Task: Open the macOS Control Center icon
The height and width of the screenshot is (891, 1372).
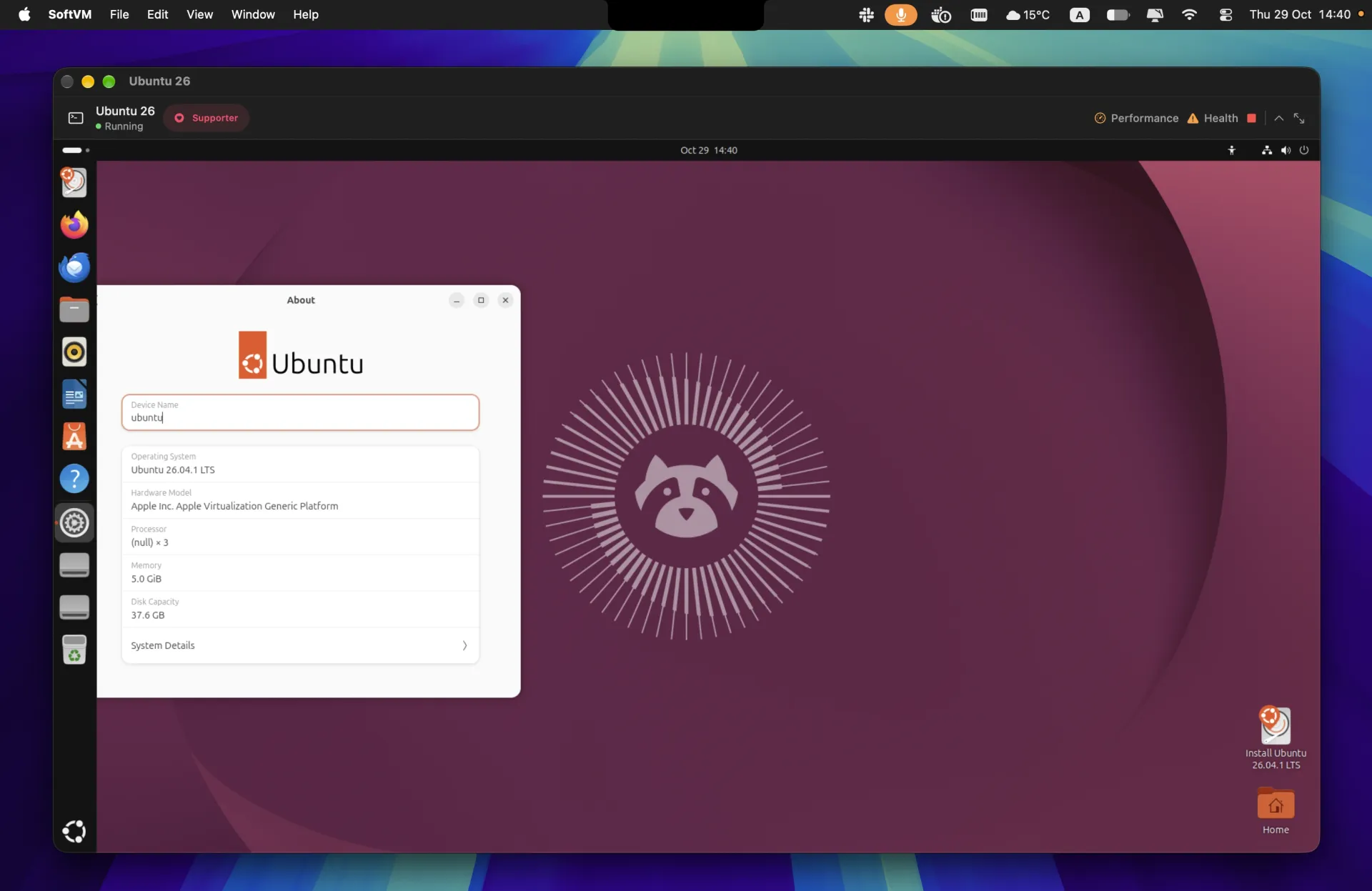Action: tap(1226, 14)
